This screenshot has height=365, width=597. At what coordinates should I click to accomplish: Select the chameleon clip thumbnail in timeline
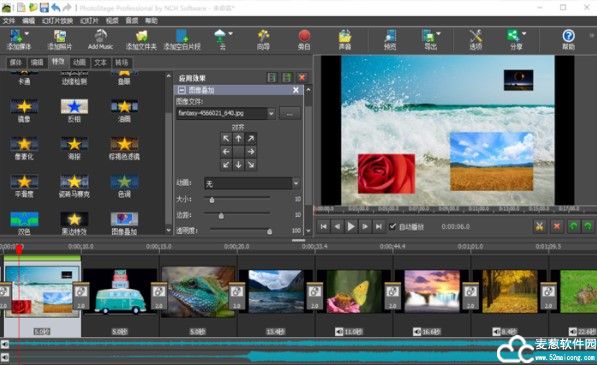tap(198, 292)
